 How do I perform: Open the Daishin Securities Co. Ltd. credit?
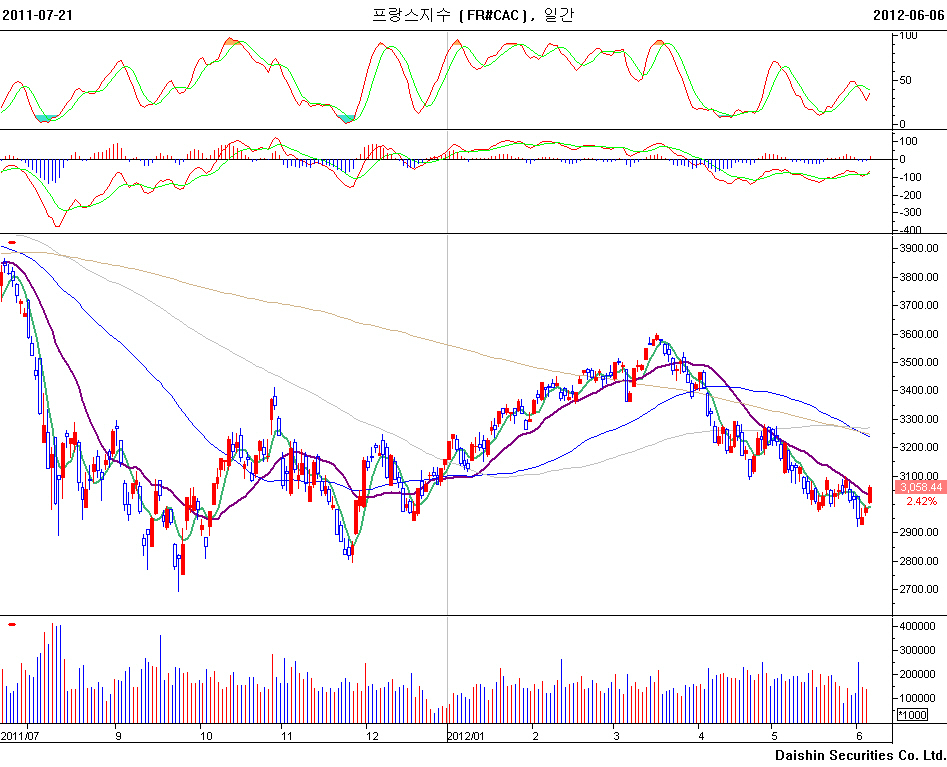(859, 754)
